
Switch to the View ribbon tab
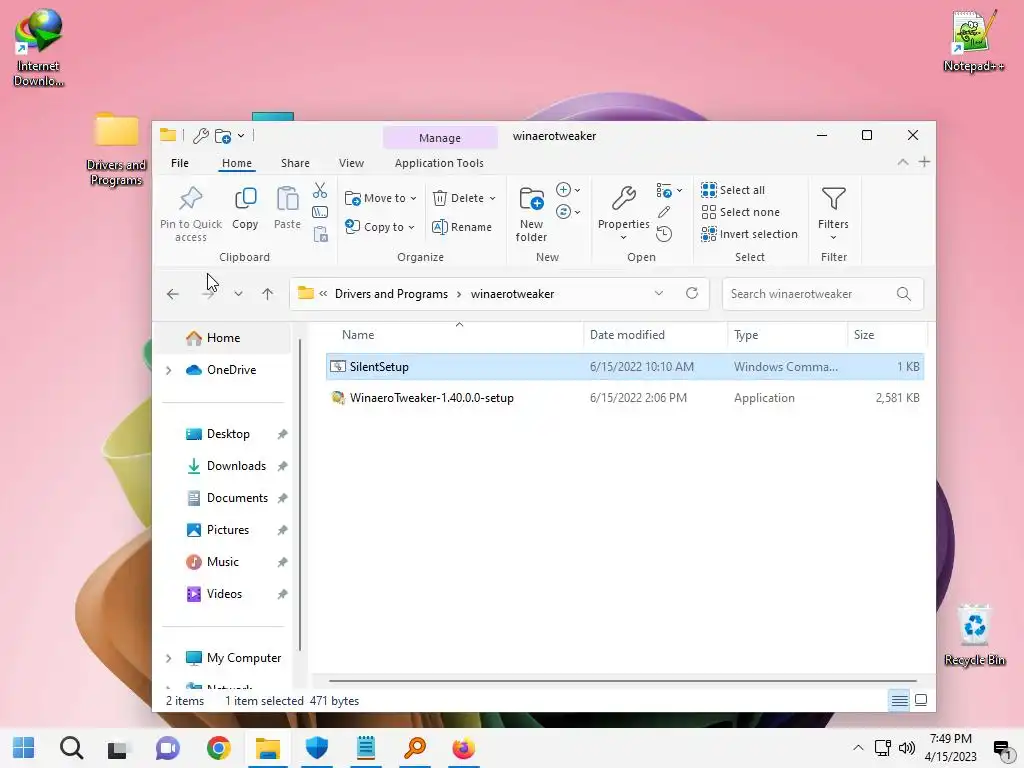click(x=351, y=163)
